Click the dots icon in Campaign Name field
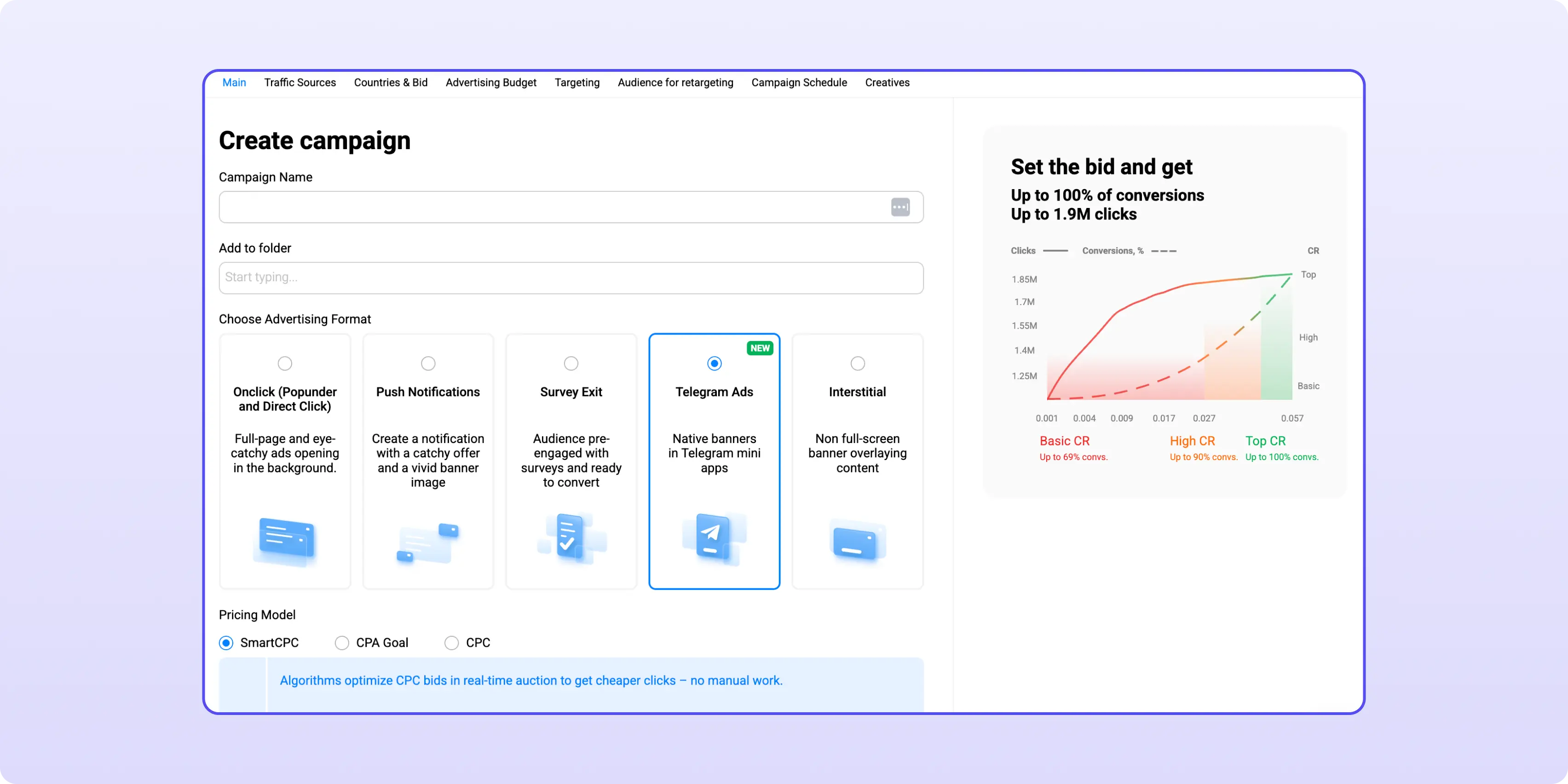Image resolution: width=1568 pixels, height=784 pixels. pyautogui.click(x=900, y=207)
